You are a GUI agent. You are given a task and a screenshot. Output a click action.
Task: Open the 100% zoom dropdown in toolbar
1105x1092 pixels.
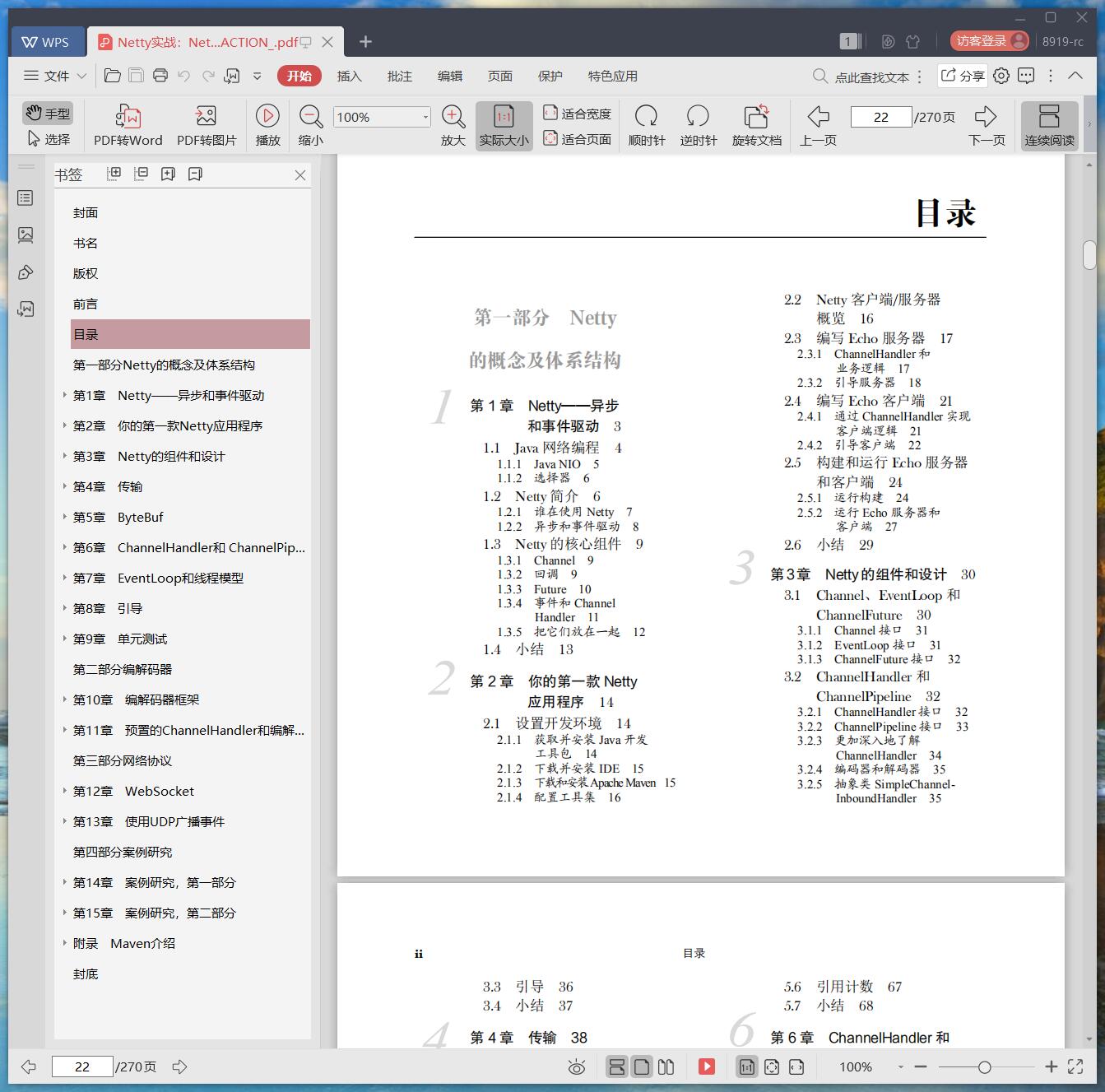[425, 117]
